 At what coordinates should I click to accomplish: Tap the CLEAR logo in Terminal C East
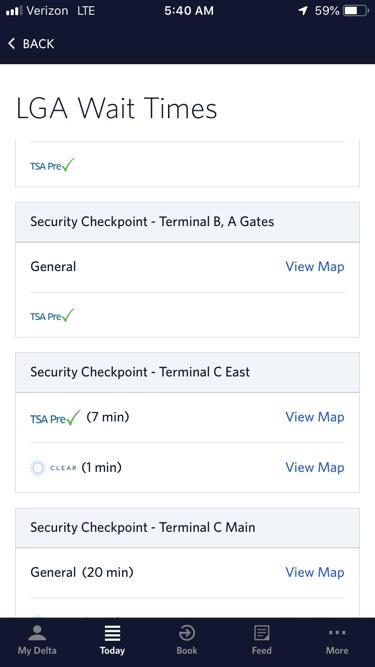(54, 468)
